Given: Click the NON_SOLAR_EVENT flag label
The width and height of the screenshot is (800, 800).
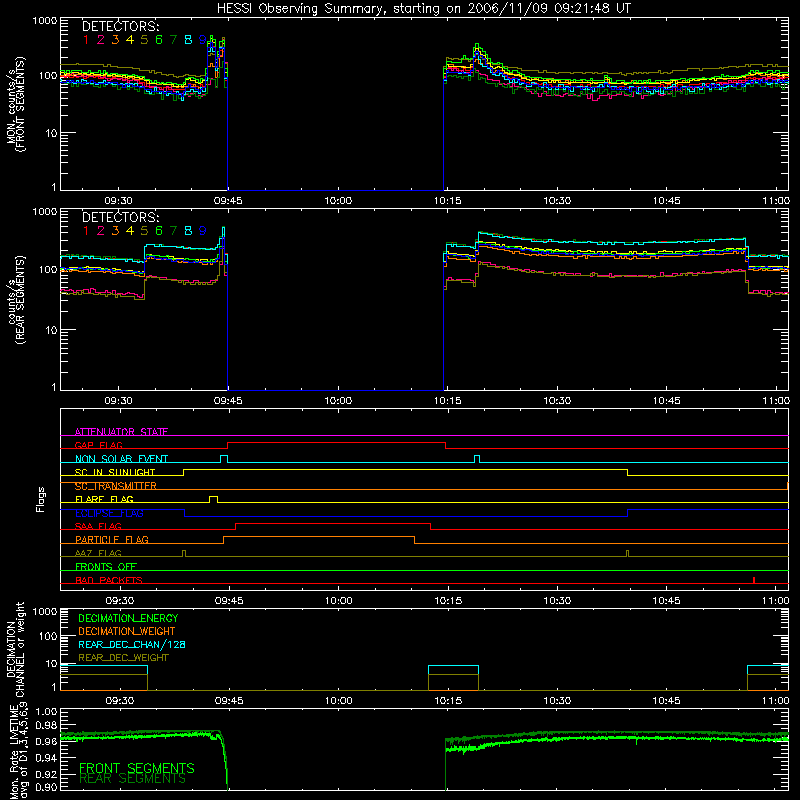Looking at the screenshot, I should 121,459.
